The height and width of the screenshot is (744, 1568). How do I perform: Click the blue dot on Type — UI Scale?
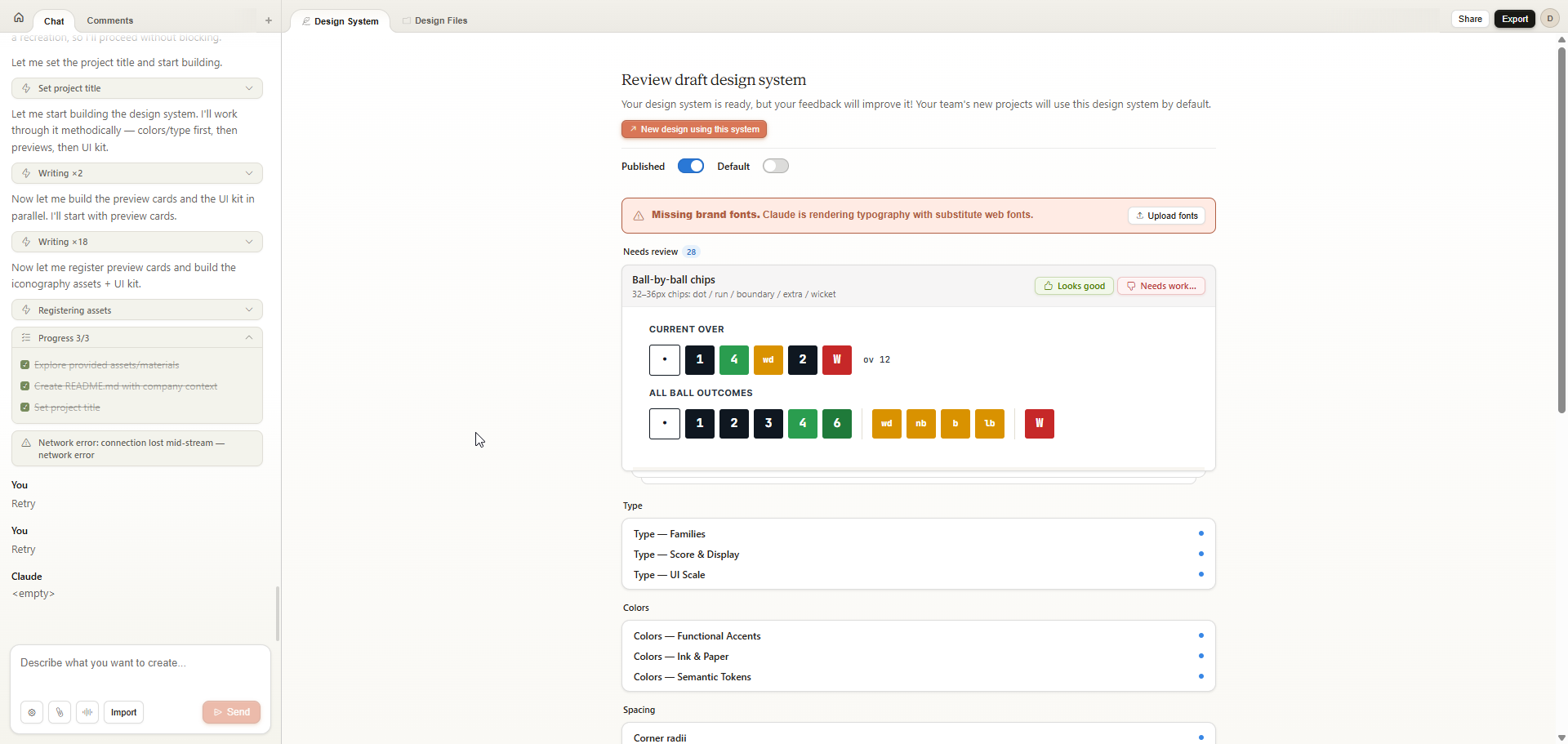coord(1201,574)
